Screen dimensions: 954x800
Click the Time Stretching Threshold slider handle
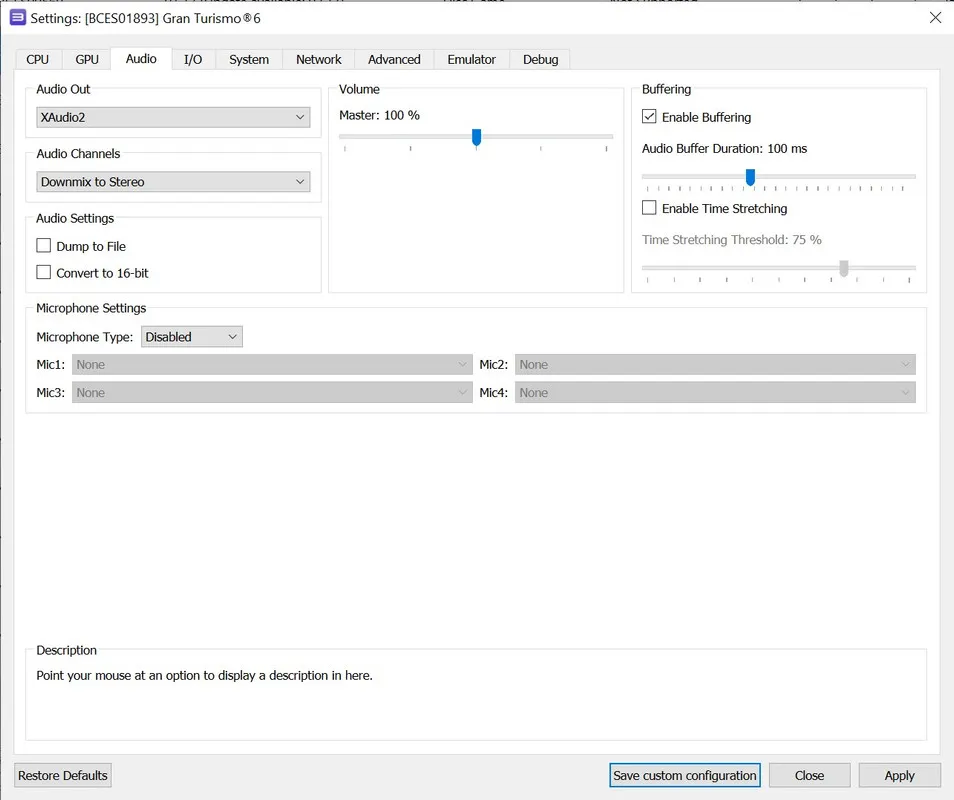[844, 268]
